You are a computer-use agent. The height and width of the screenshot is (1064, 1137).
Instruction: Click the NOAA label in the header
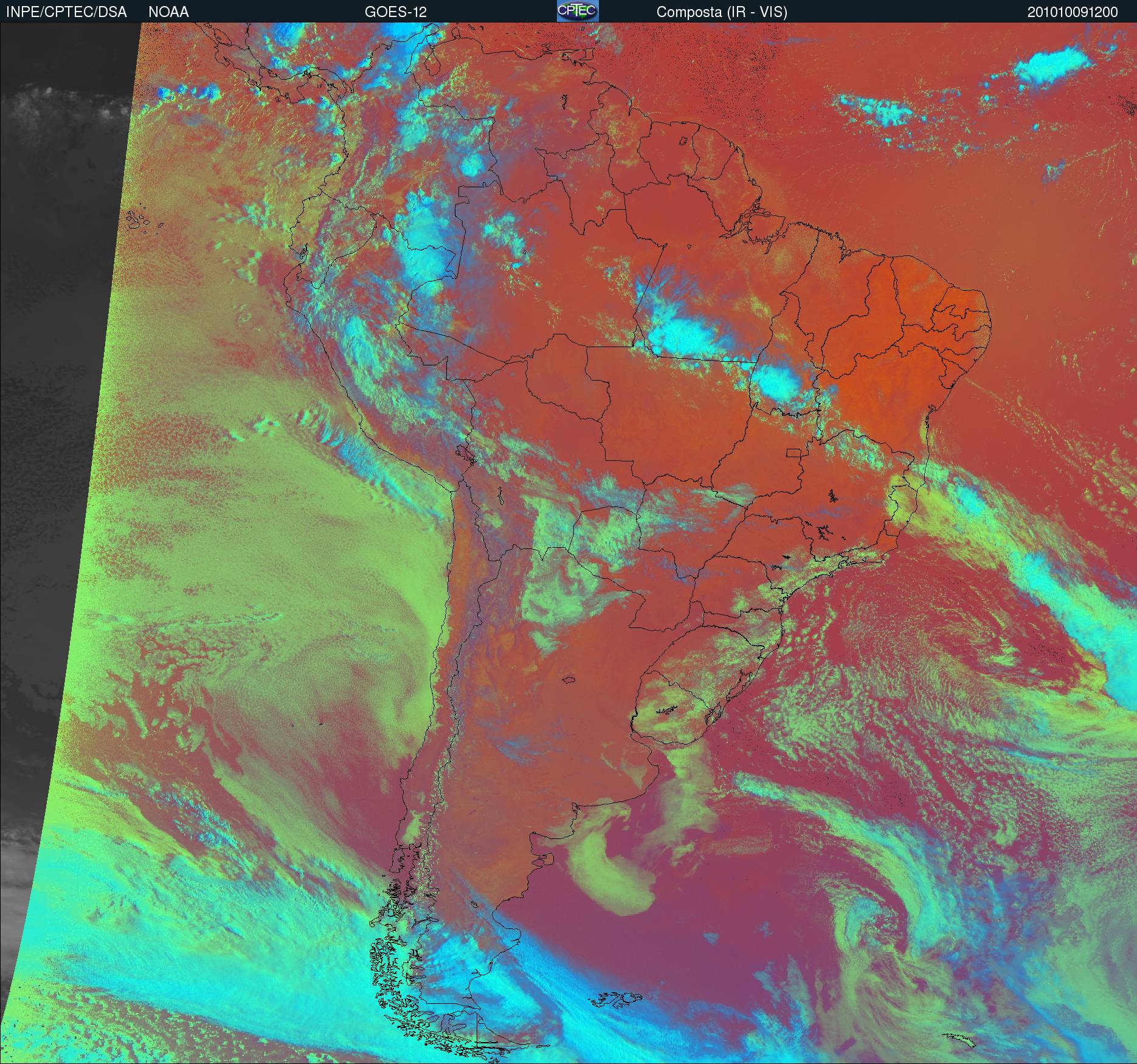pos(168,12)
